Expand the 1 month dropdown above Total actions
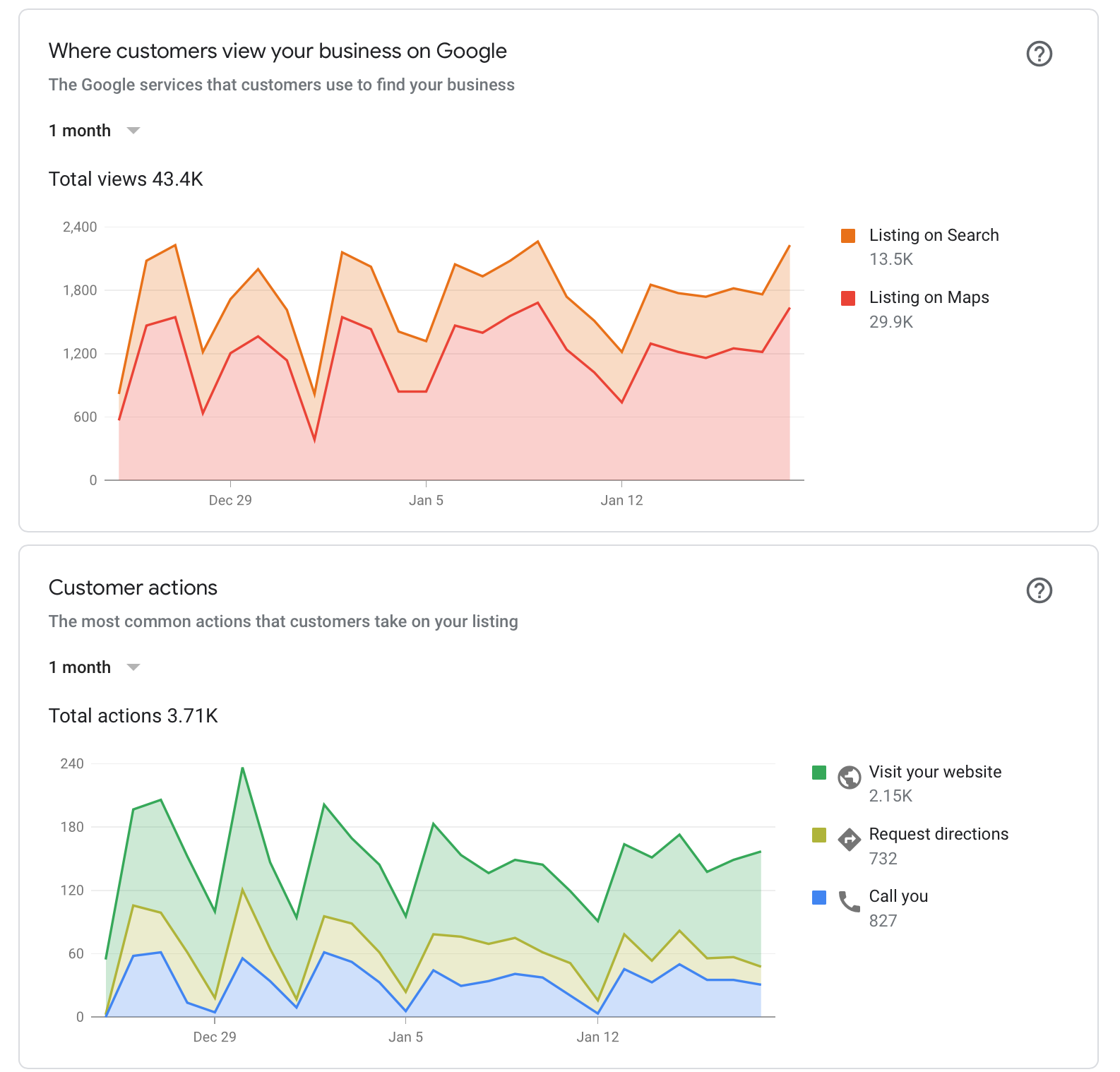Image resolution: width=1120 pixels, height=1072 pixels. (x=95, y=667)
